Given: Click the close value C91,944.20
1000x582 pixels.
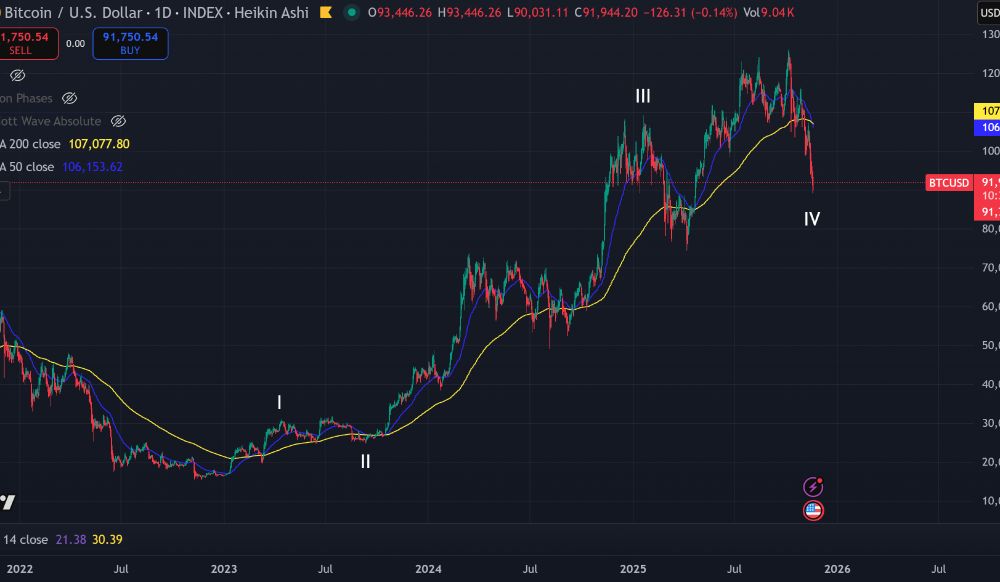Looking at the screenshot, I should [x=605, y=13].
